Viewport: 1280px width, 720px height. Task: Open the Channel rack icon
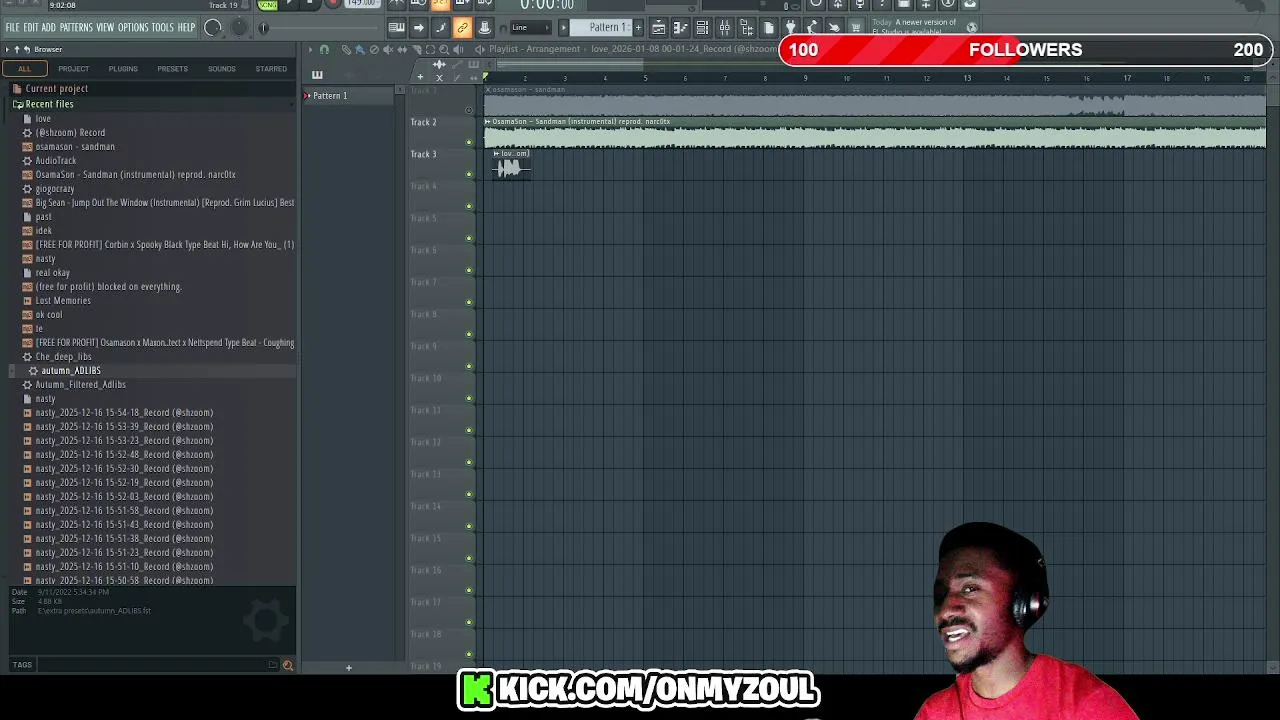[x=702, y=28]
